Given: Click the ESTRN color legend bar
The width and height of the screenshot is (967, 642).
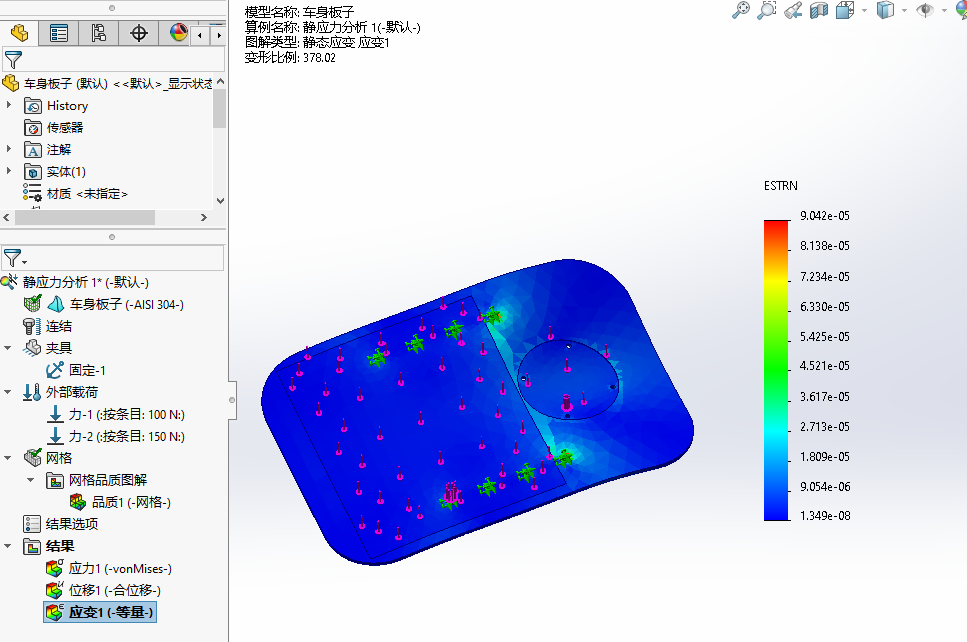Looking at the screenshot, I should (x=776, y=371).
